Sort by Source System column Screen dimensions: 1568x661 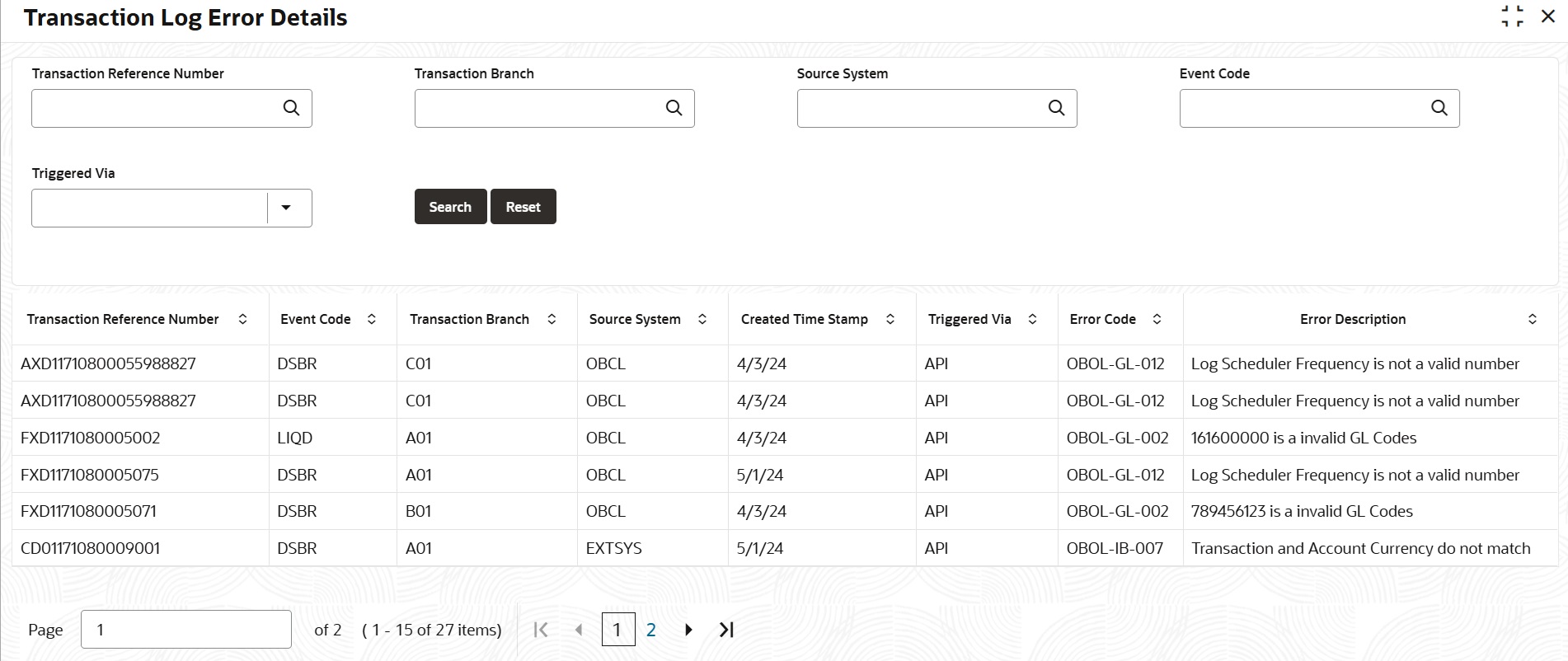point(702,319)
